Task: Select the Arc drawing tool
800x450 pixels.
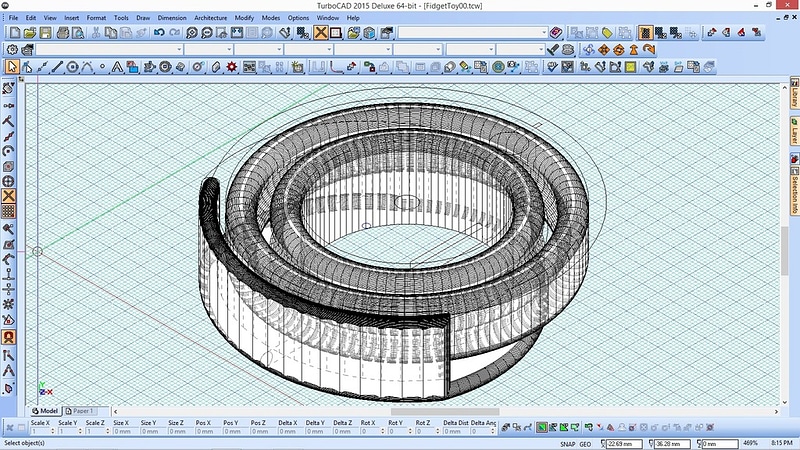Action: click(87, 67)
